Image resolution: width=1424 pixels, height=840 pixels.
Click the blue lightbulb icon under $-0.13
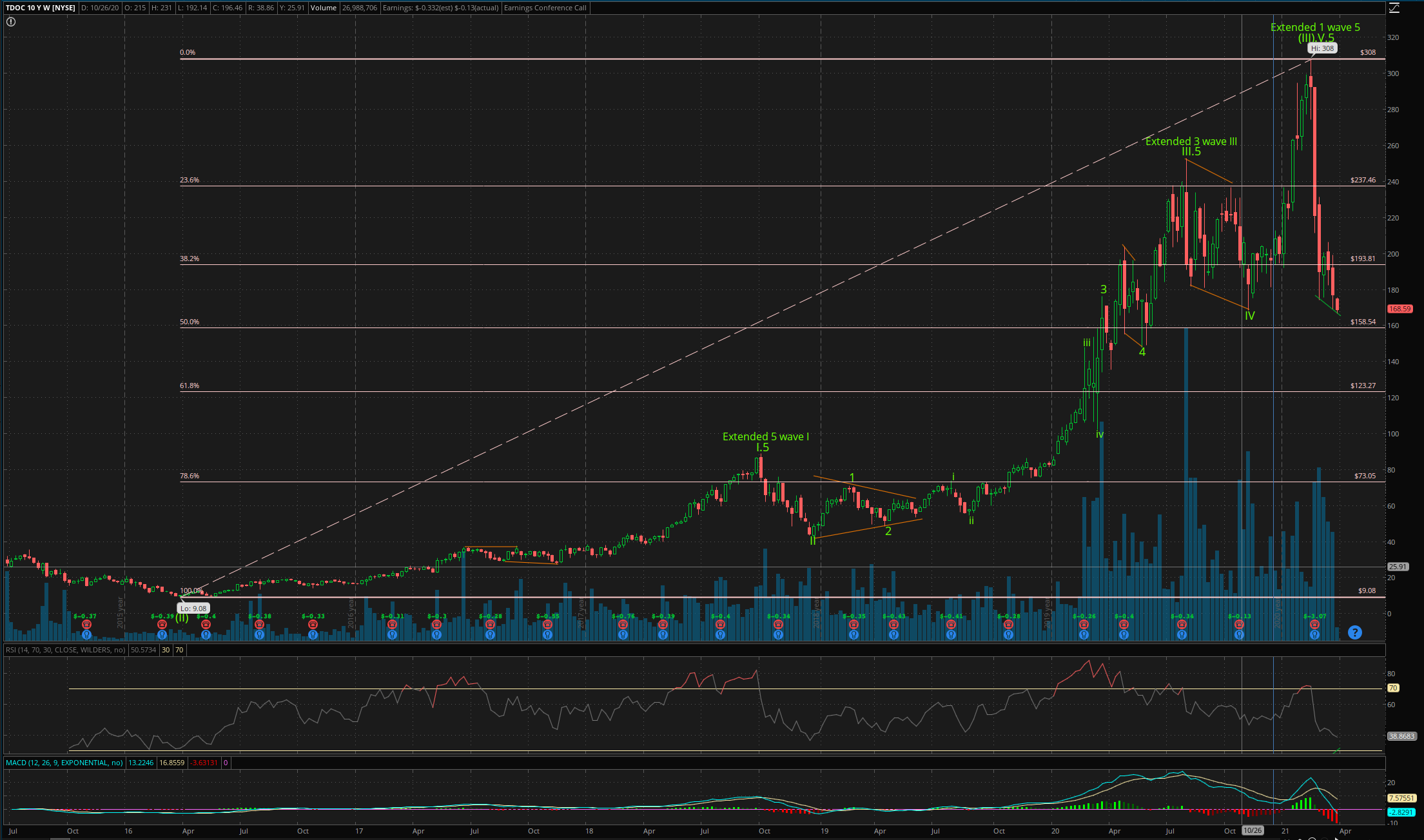(1238, 634)
